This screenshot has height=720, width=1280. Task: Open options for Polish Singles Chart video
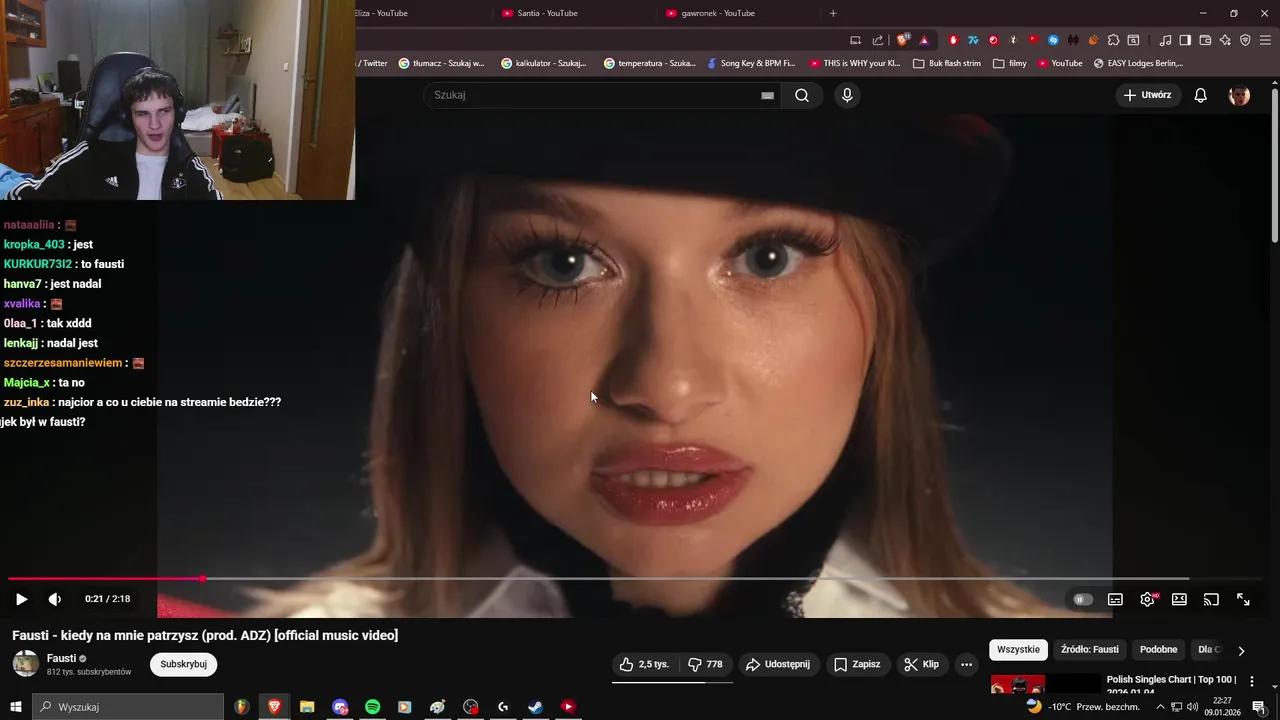point(1251,681)
